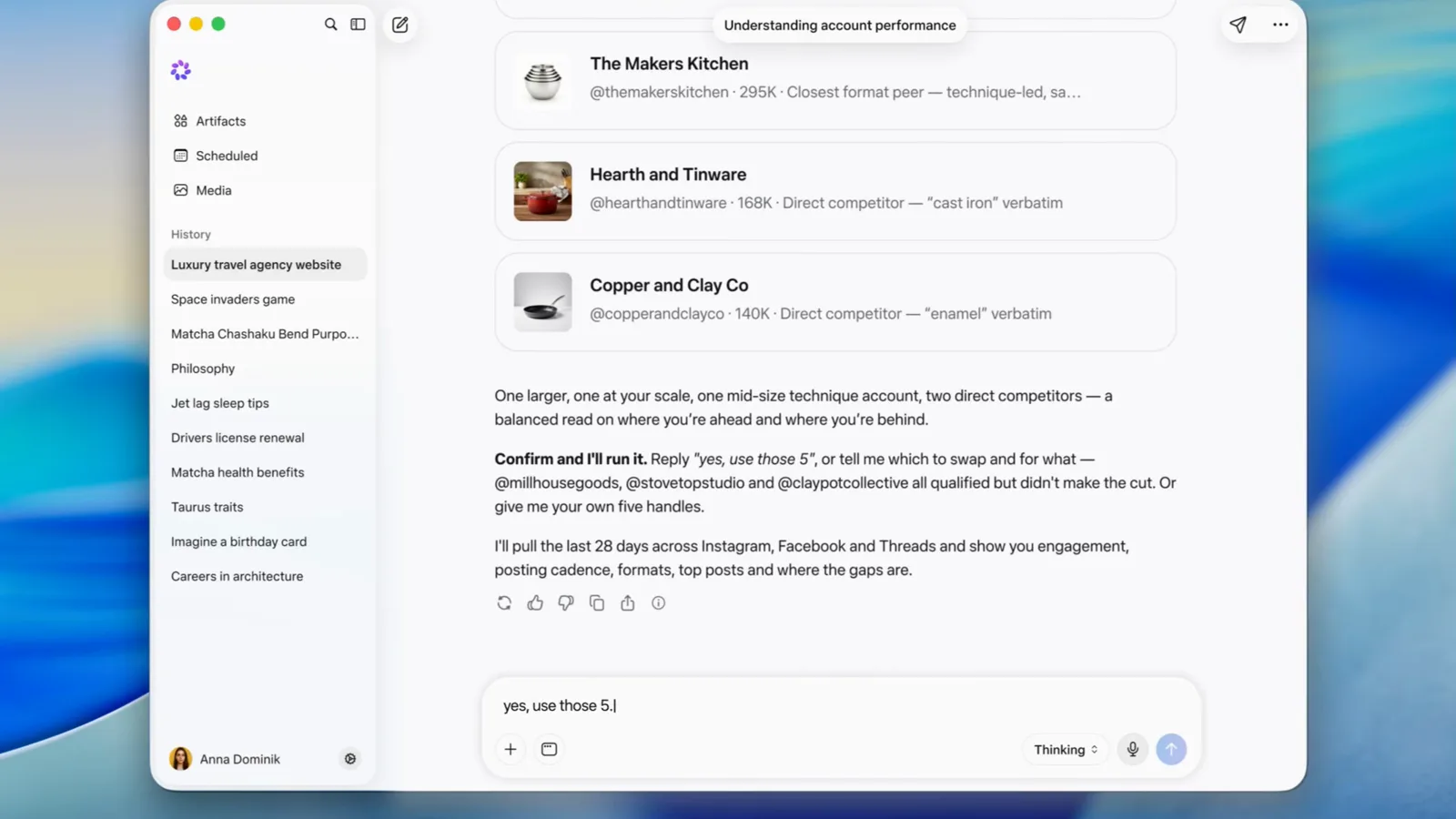Start a new chat with compose icon
This screenshot has height=819, width=1456.
pyautogui.click(x=400, y=25)
